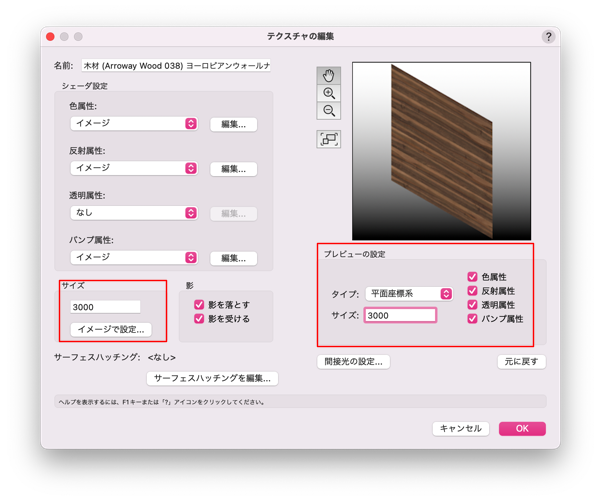Click the texture サイズ field with 3000
The image size is (600, 502).
(x=105, y=307)
